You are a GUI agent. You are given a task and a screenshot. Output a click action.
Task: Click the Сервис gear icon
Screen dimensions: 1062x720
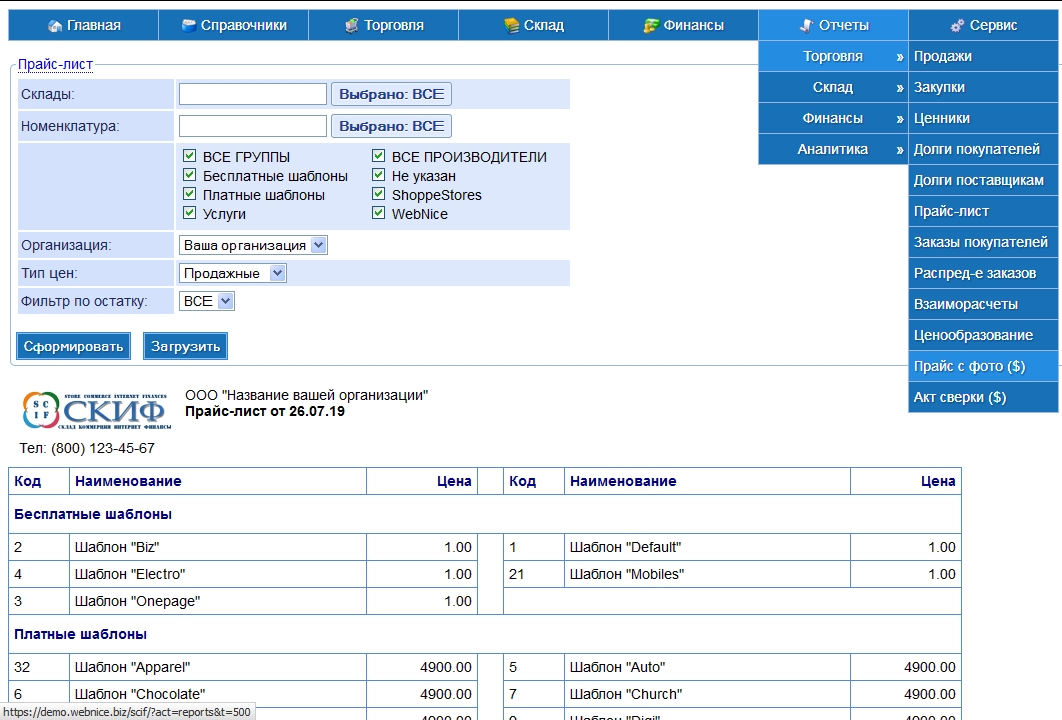pos(957,26)
